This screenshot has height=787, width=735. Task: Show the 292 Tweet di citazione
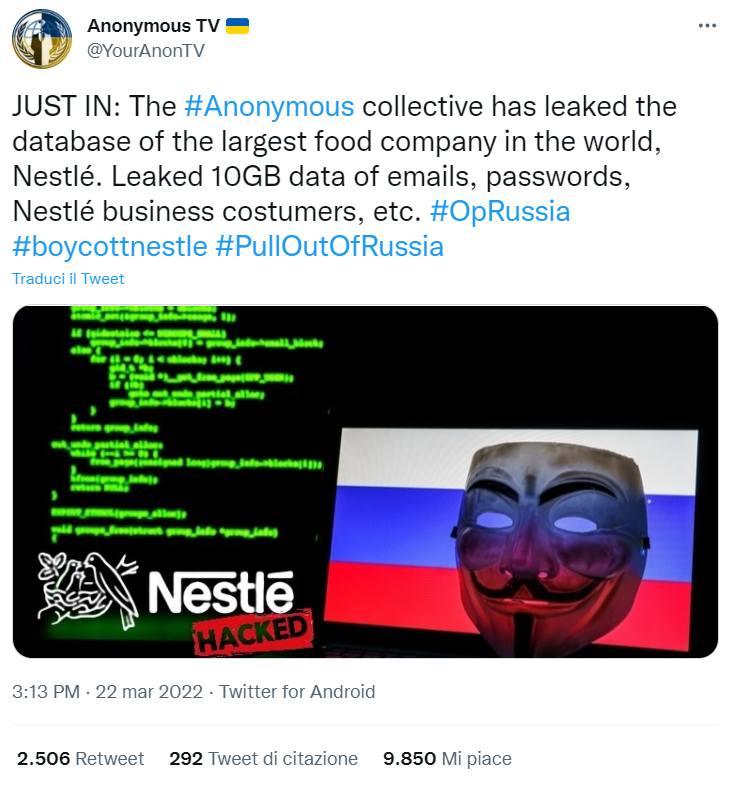pos(263,759)
